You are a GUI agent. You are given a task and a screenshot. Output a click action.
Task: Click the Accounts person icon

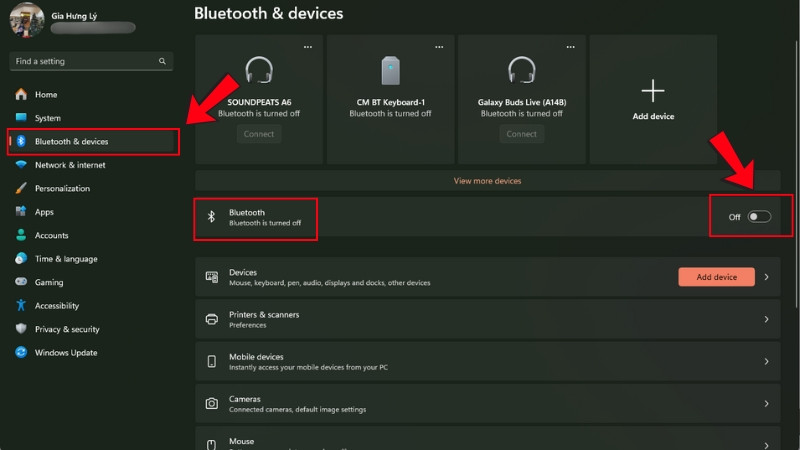click(x=21, y=235)
